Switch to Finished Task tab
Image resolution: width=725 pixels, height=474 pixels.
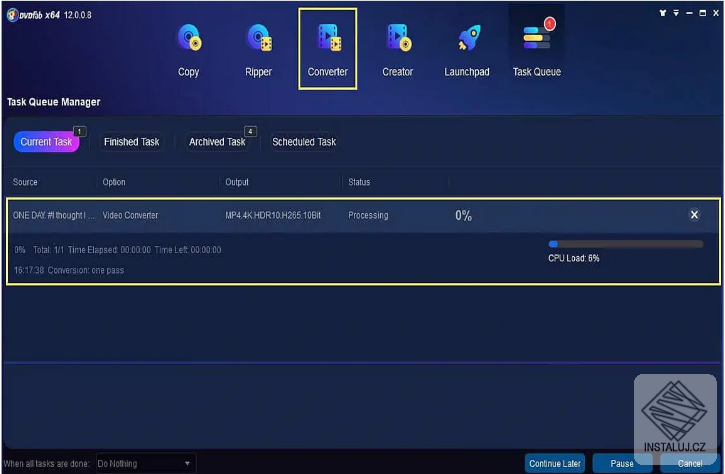(x=132, y=142)
